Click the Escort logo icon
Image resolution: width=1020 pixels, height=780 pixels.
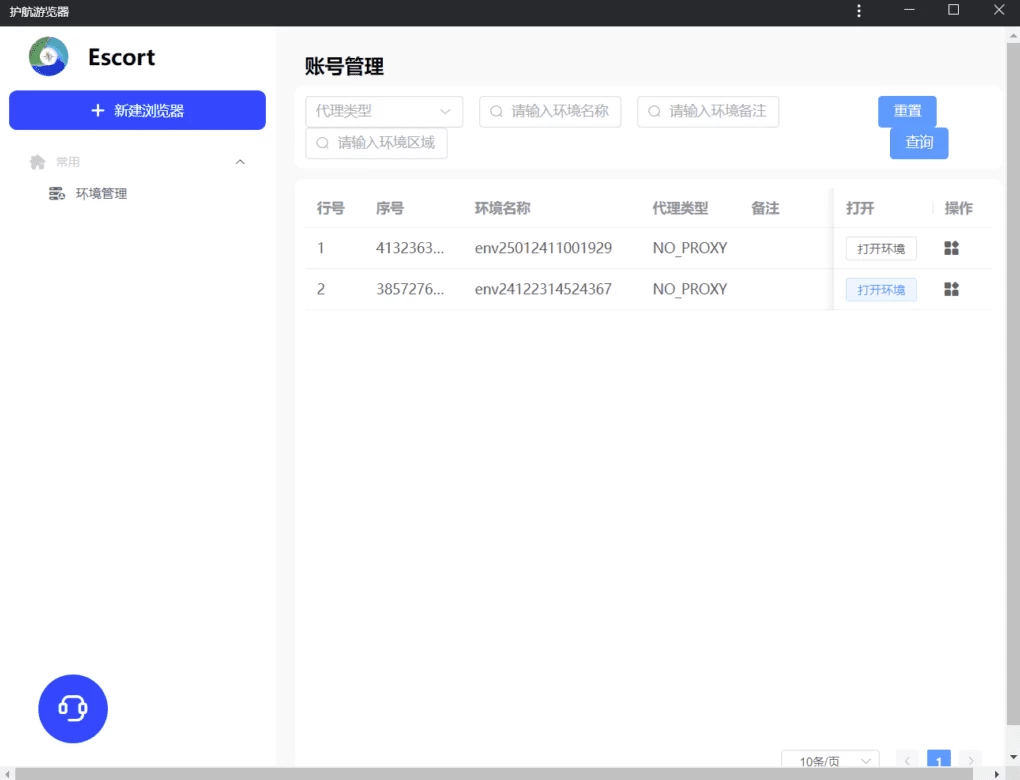(48, 57)
